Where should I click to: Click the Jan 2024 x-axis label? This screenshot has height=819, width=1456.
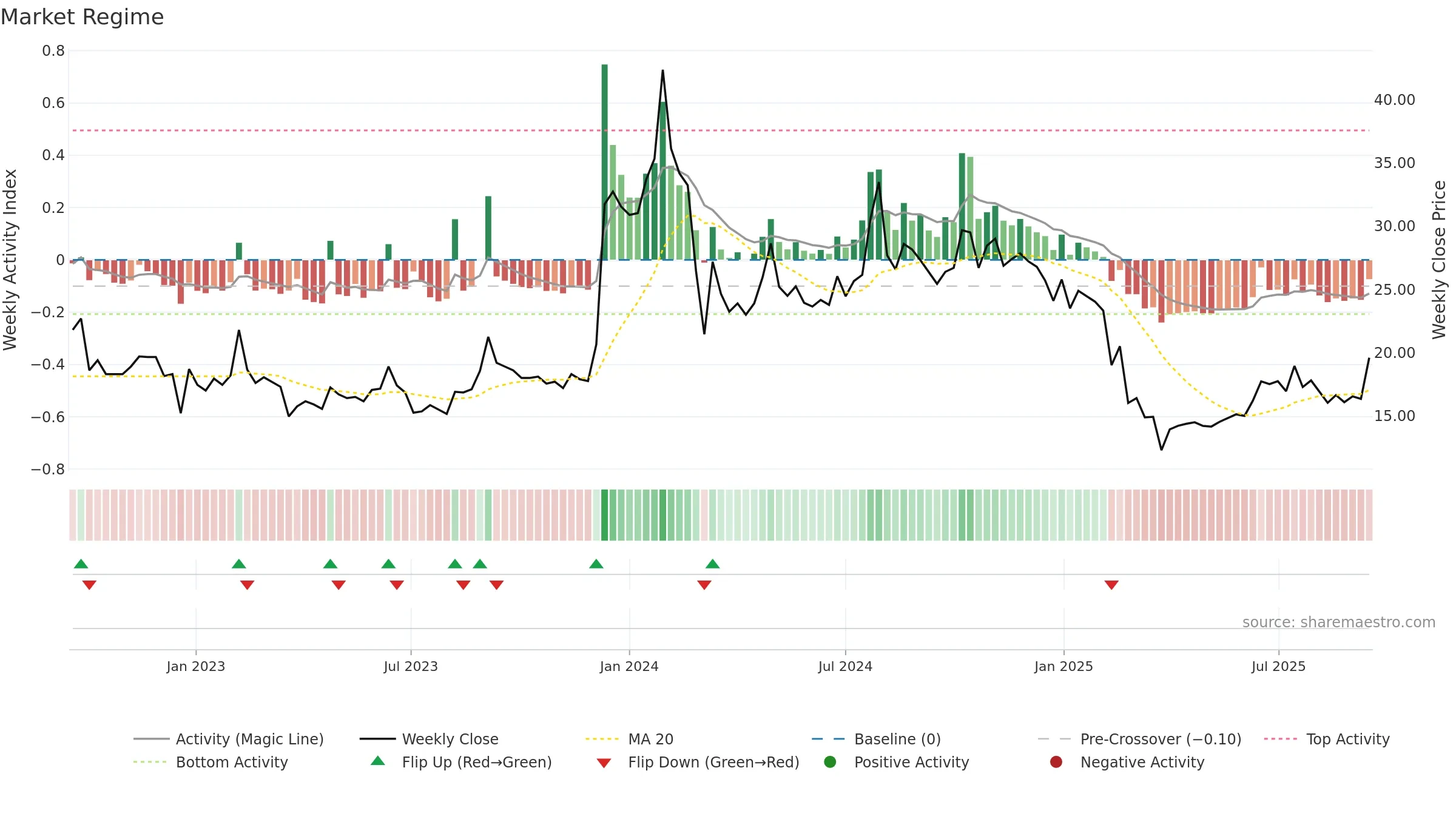tap(629, 666)
